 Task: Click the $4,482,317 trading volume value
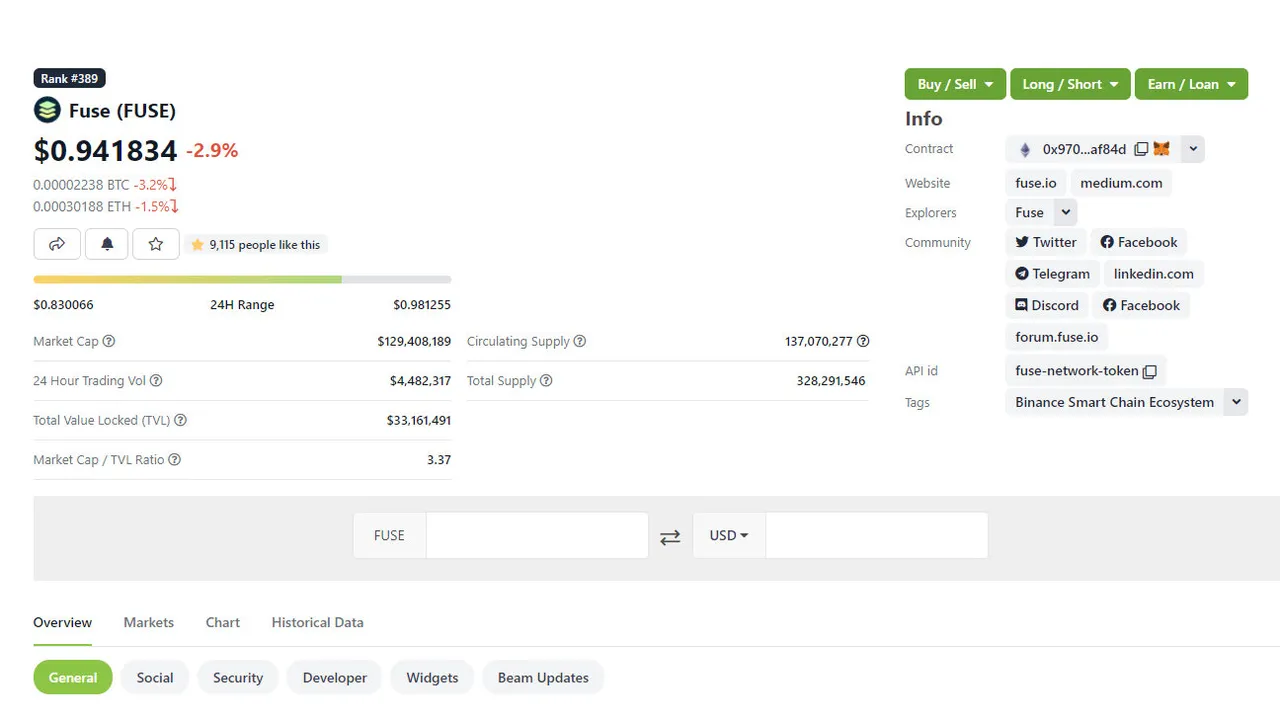click(420, 381)
